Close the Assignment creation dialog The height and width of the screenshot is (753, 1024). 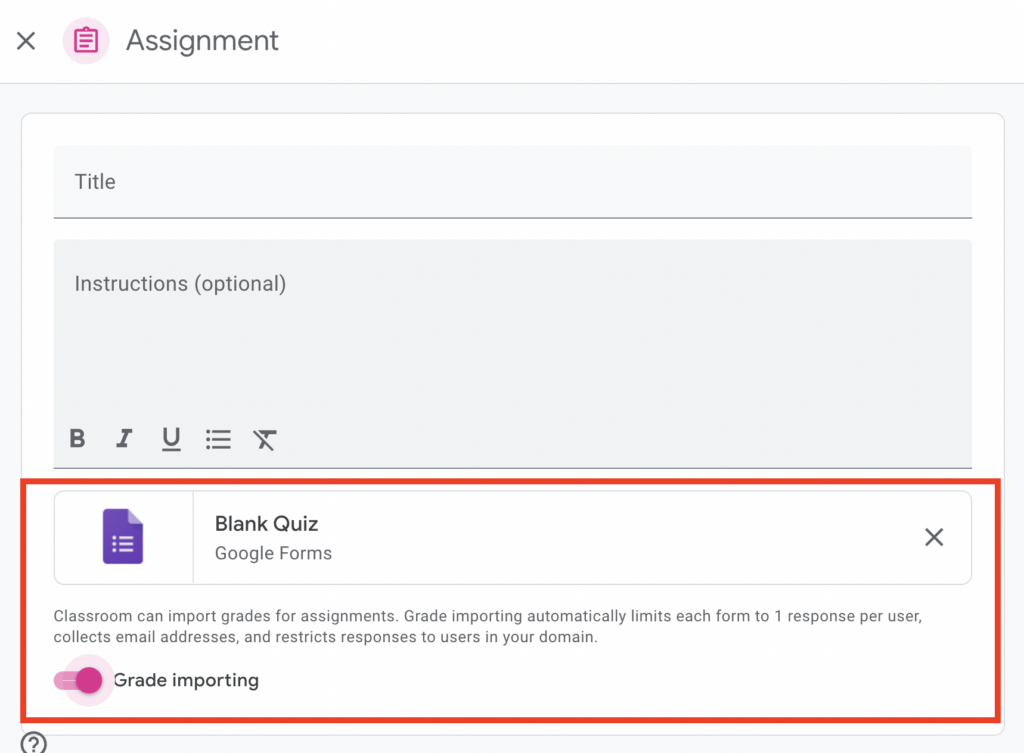(25, 40)
